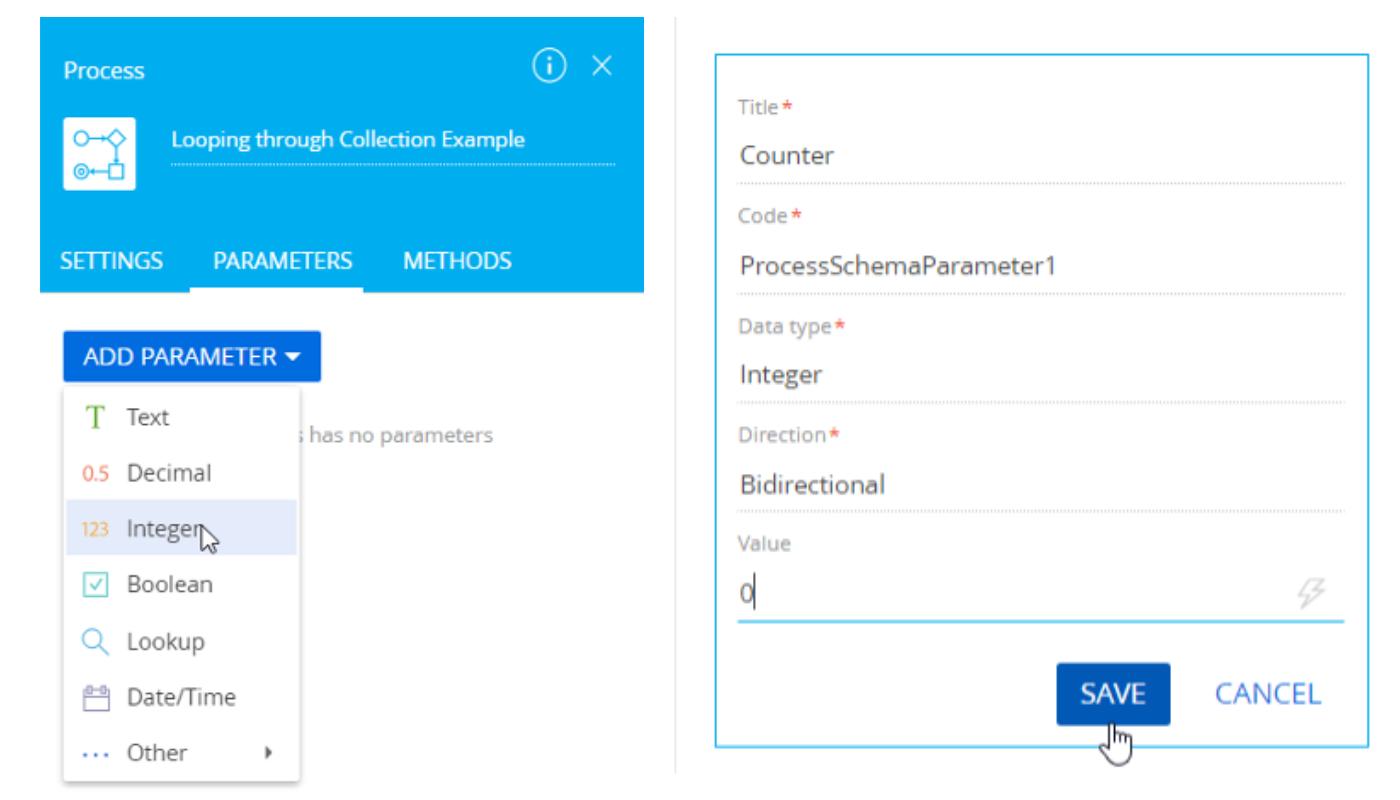
Task: Open the Add Parameter dropdown
Action: (191, 357)
